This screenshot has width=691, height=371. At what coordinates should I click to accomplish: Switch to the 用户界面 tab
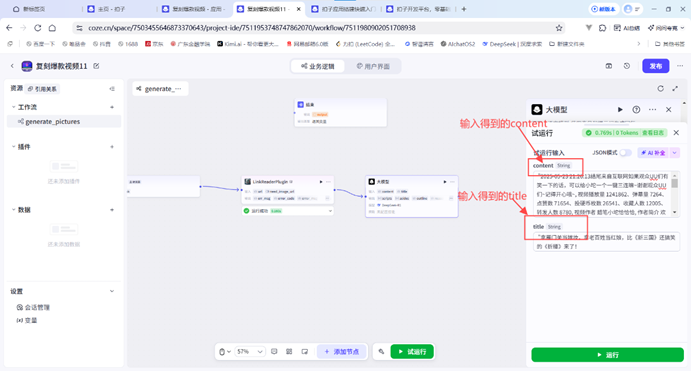click(x=373, y=66)
